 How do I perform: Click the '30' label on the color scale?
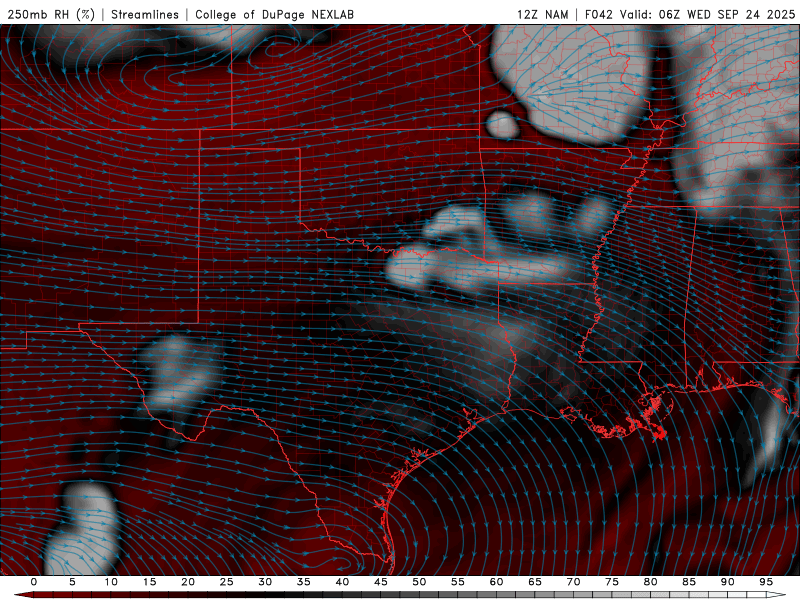click(x=265, y=582)
